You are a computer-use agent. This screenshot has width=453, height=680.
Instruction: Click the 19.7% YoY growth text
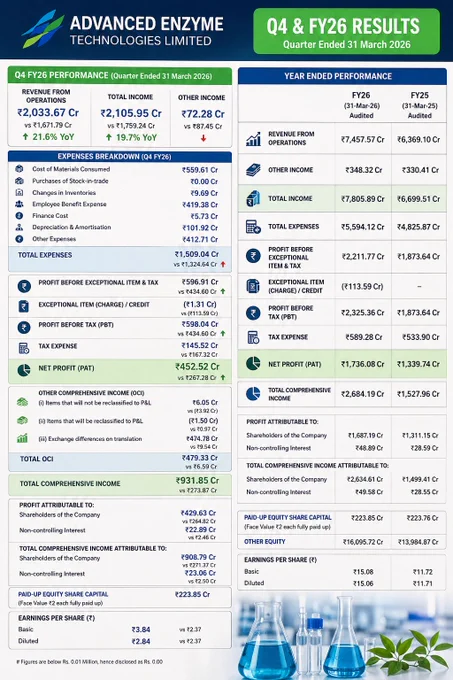point(136,137)
